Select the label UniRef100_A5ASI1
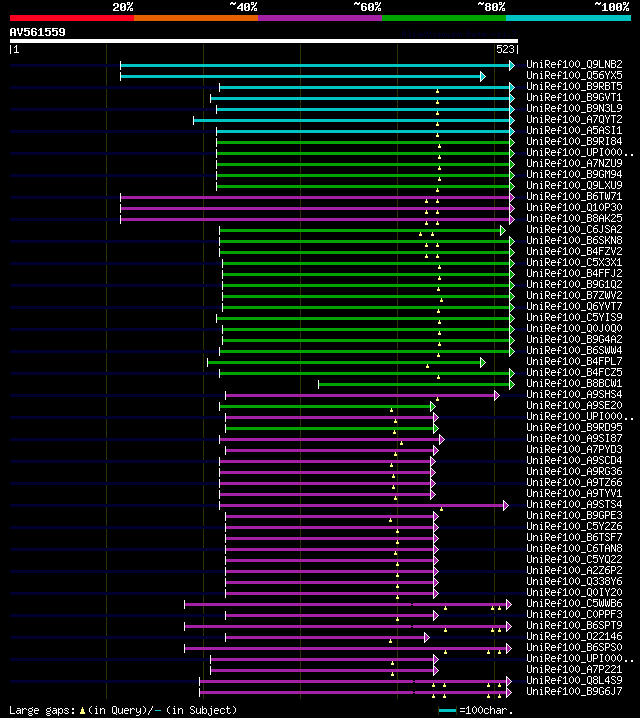 point(574,130)
